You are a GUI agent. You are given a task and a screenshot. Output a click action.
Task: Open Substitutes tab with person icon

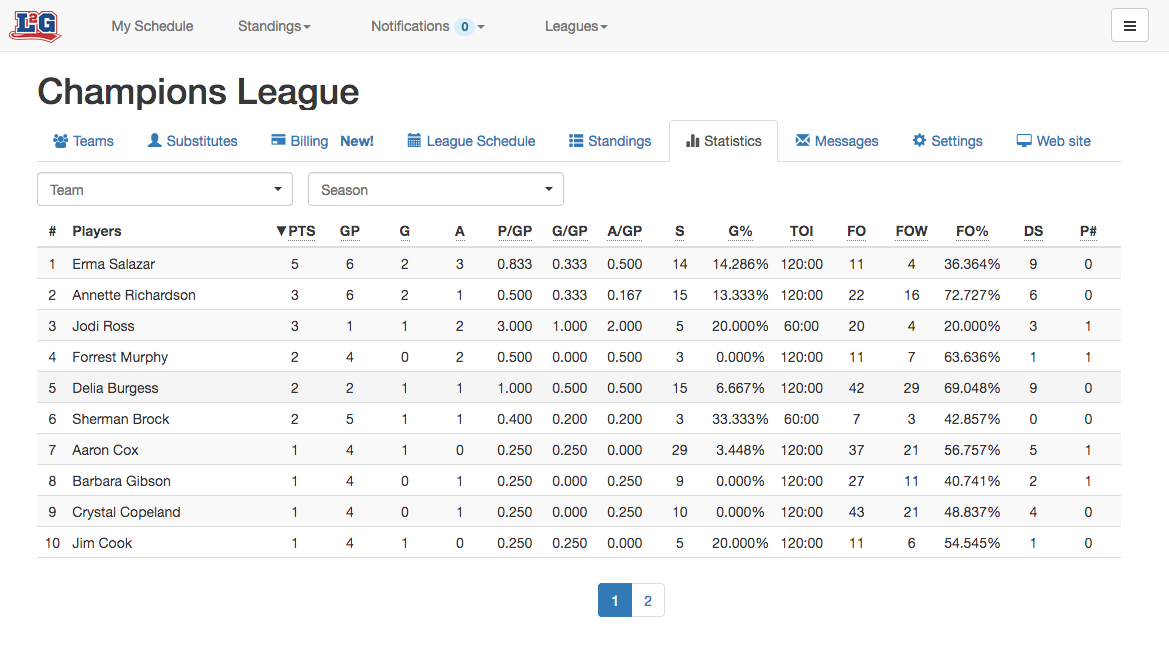(192, 141)
